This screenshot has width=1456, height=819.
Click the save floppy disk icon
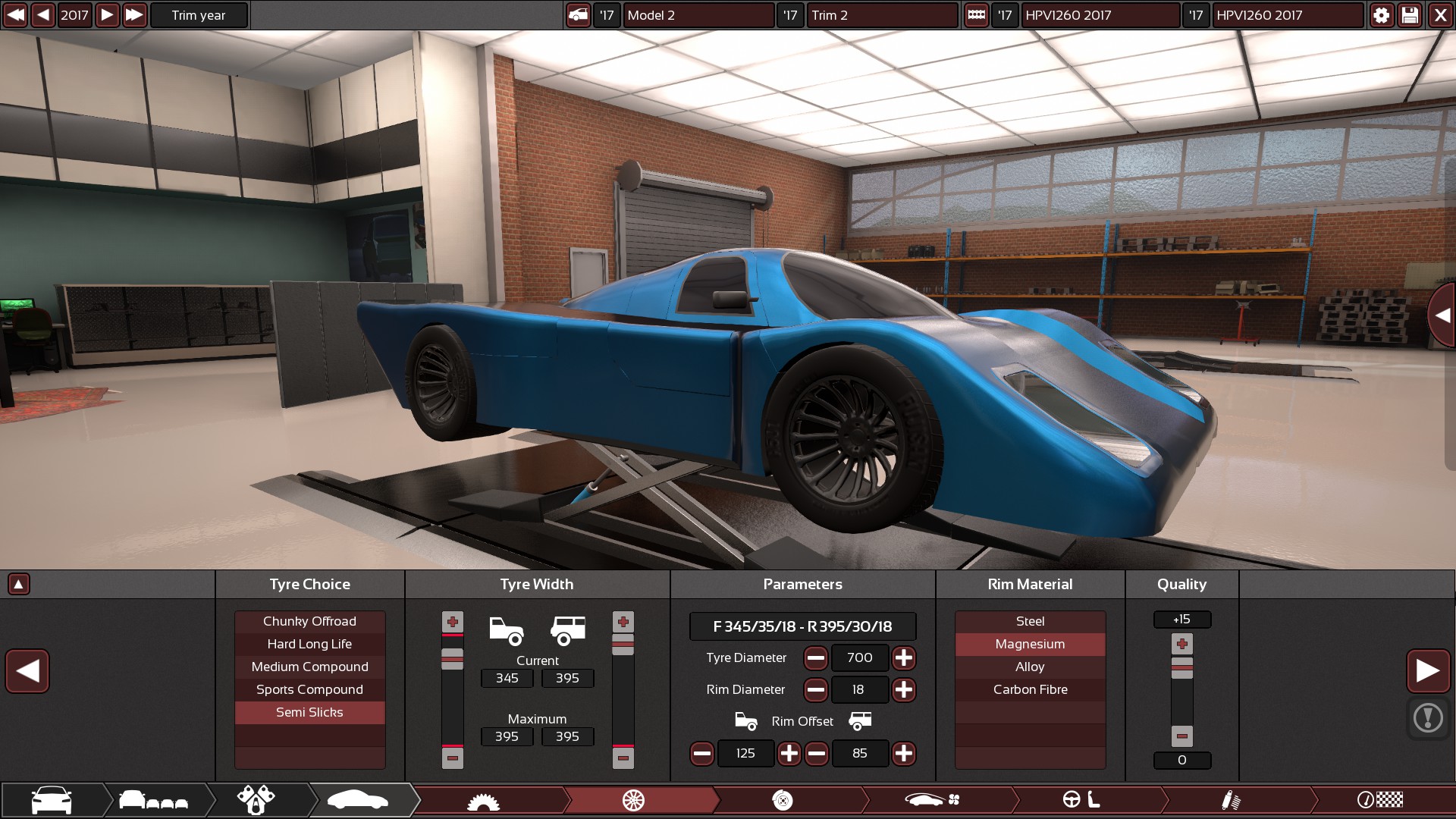(x=1410, y=15)
